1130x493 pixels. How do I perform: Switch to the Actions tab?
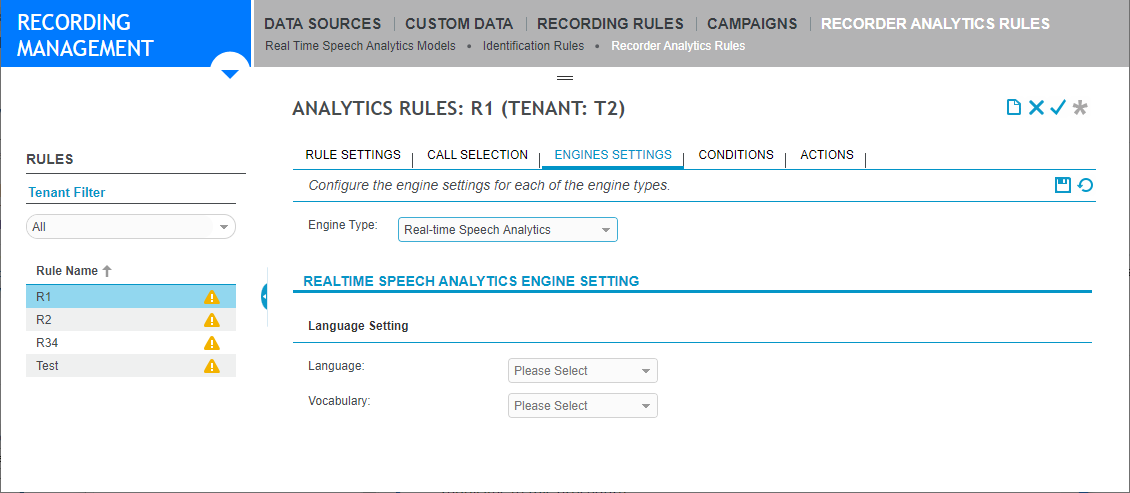click(827, 155)
